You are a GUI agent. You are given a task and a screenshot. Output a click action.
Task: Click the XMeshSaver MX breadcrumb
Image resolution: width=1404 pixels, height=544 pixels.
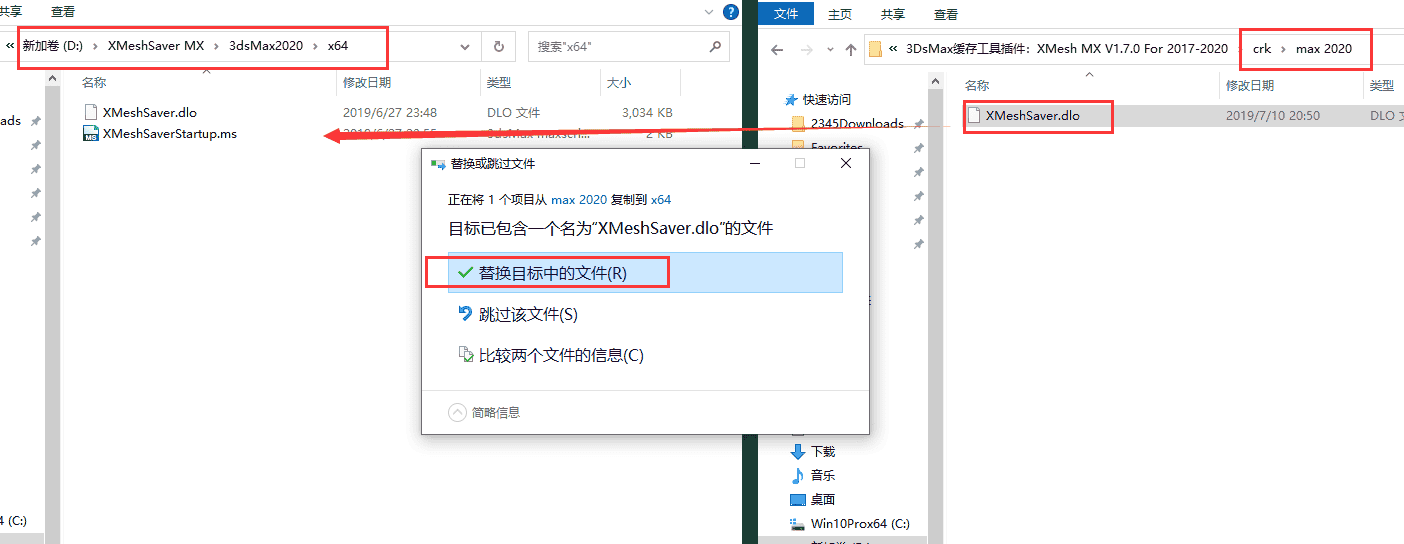(x=155, y=46)
